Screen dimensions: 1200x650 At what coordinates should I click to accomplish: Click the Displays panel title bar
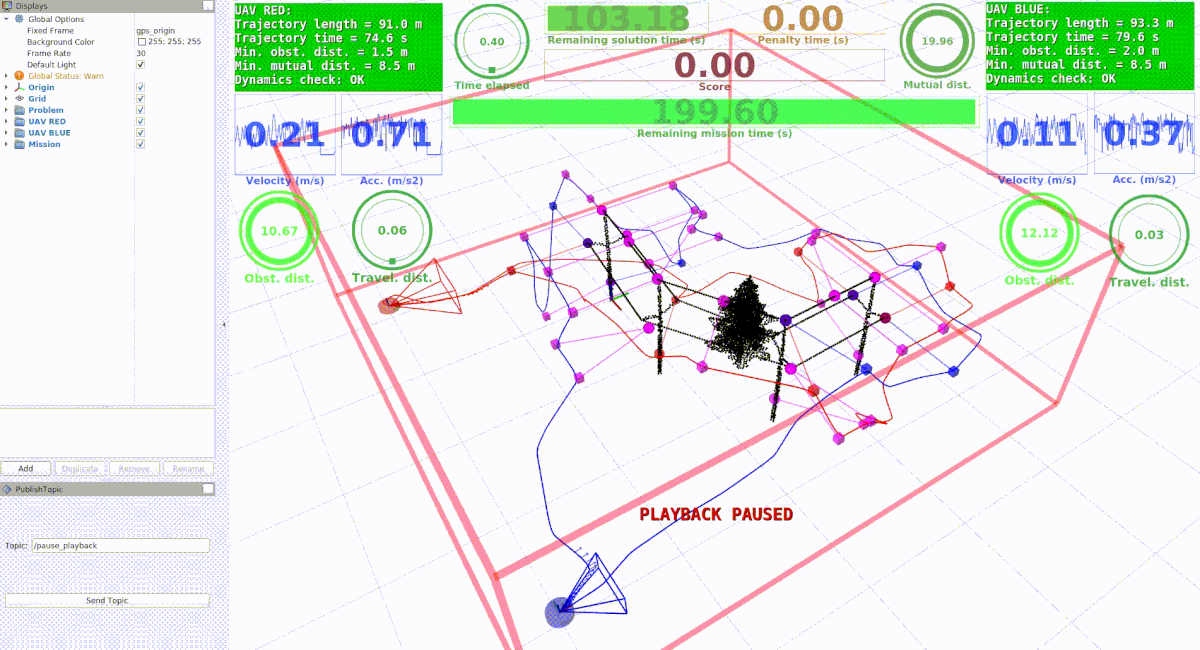pos(107,6)
